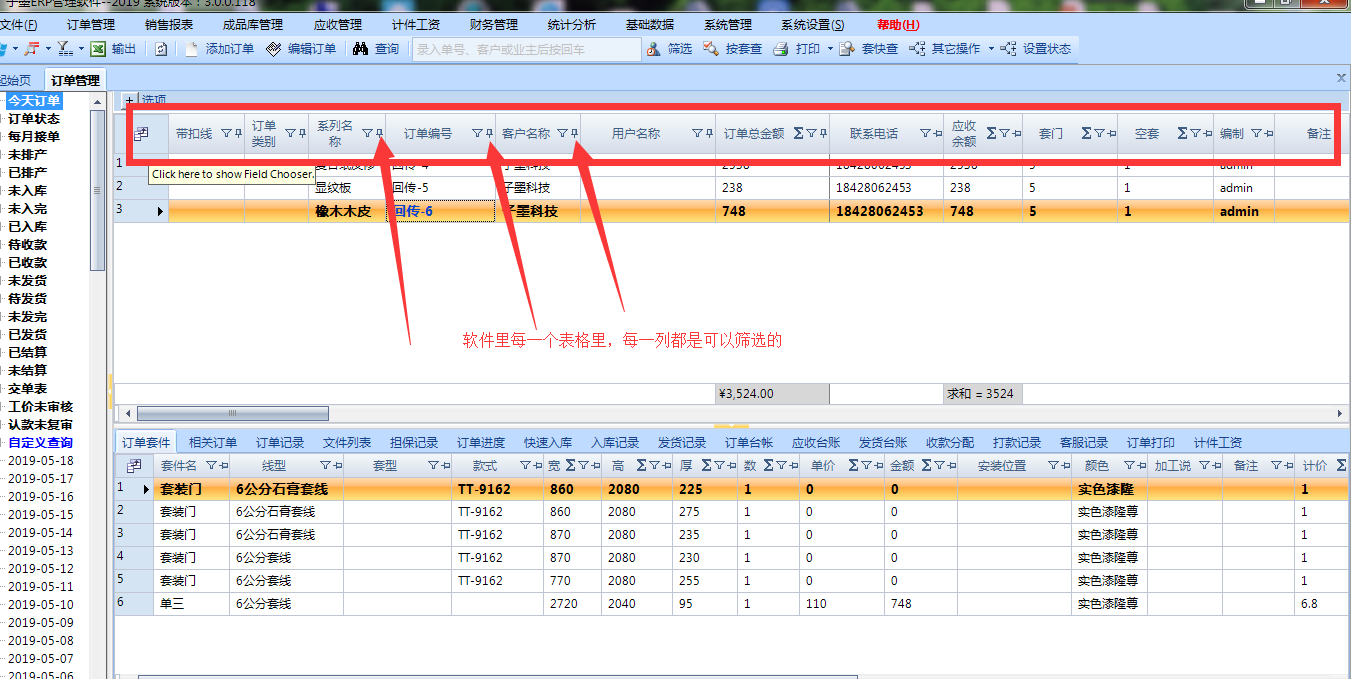Expand the 选项 options panel plus button
The width and height of the screenshot is (1351, 679).
(x=128, y=100)
